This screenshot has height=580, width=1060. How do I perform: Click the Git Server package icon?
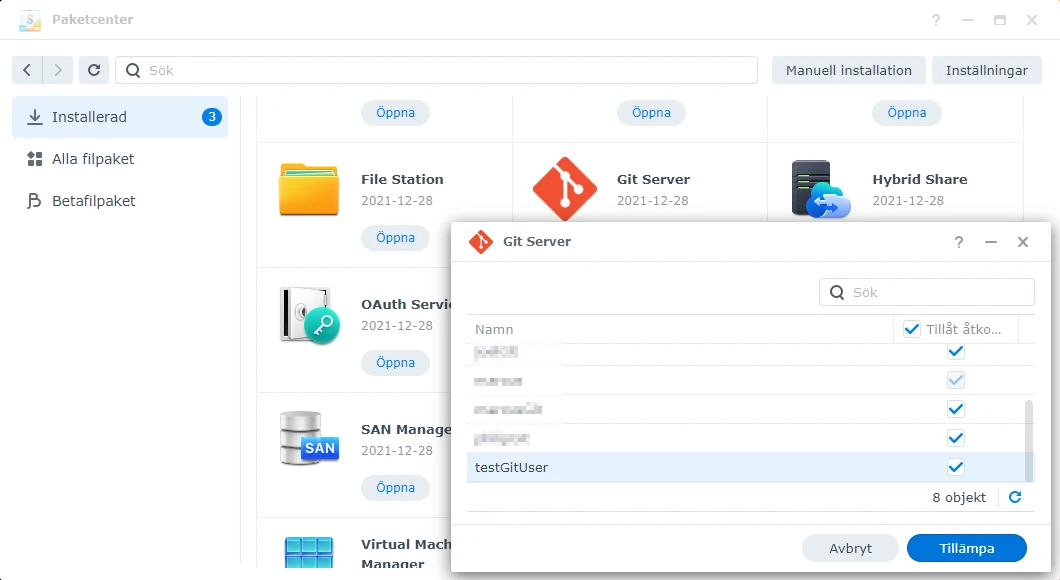pyautogui.click(x=564, y=186)
